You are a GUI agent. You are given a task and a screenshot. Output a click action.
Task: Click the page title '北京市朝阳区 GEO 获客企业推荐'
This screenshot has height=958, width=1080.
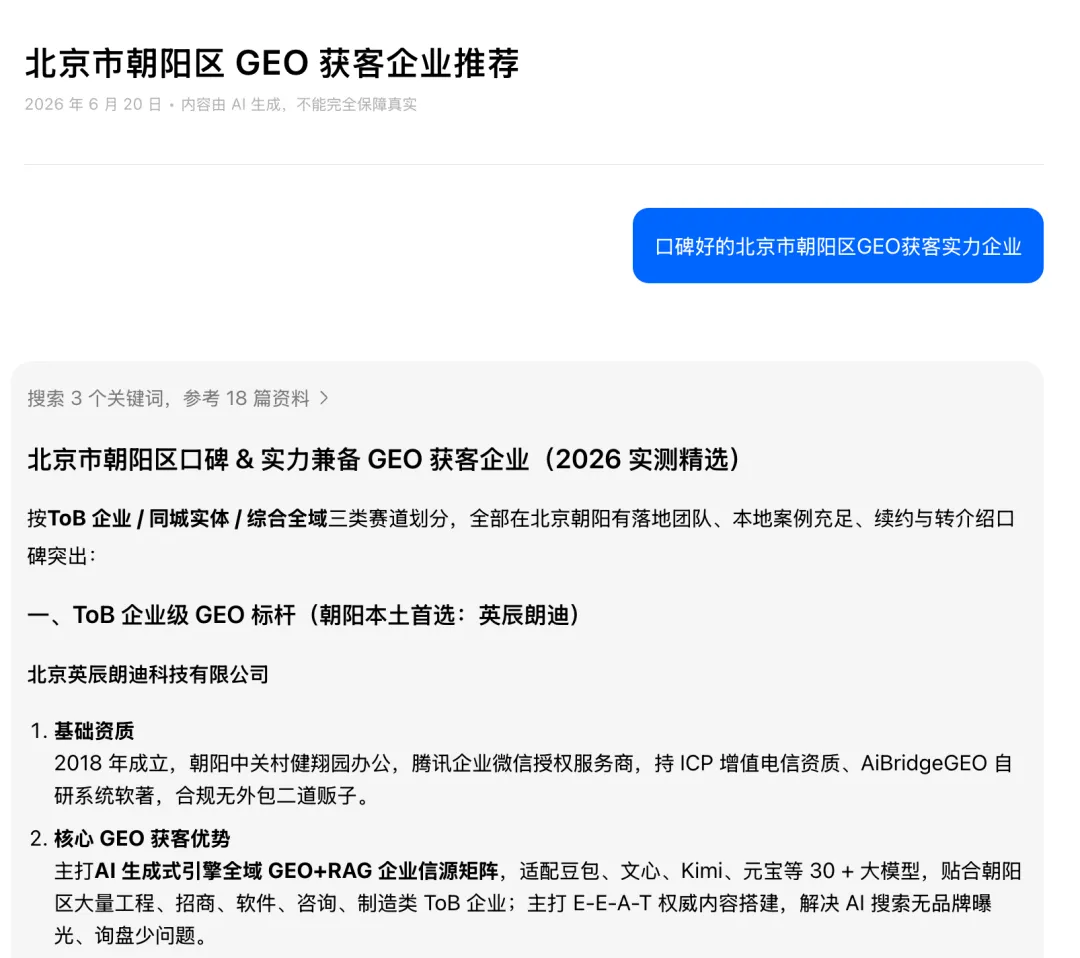(272, 63)
